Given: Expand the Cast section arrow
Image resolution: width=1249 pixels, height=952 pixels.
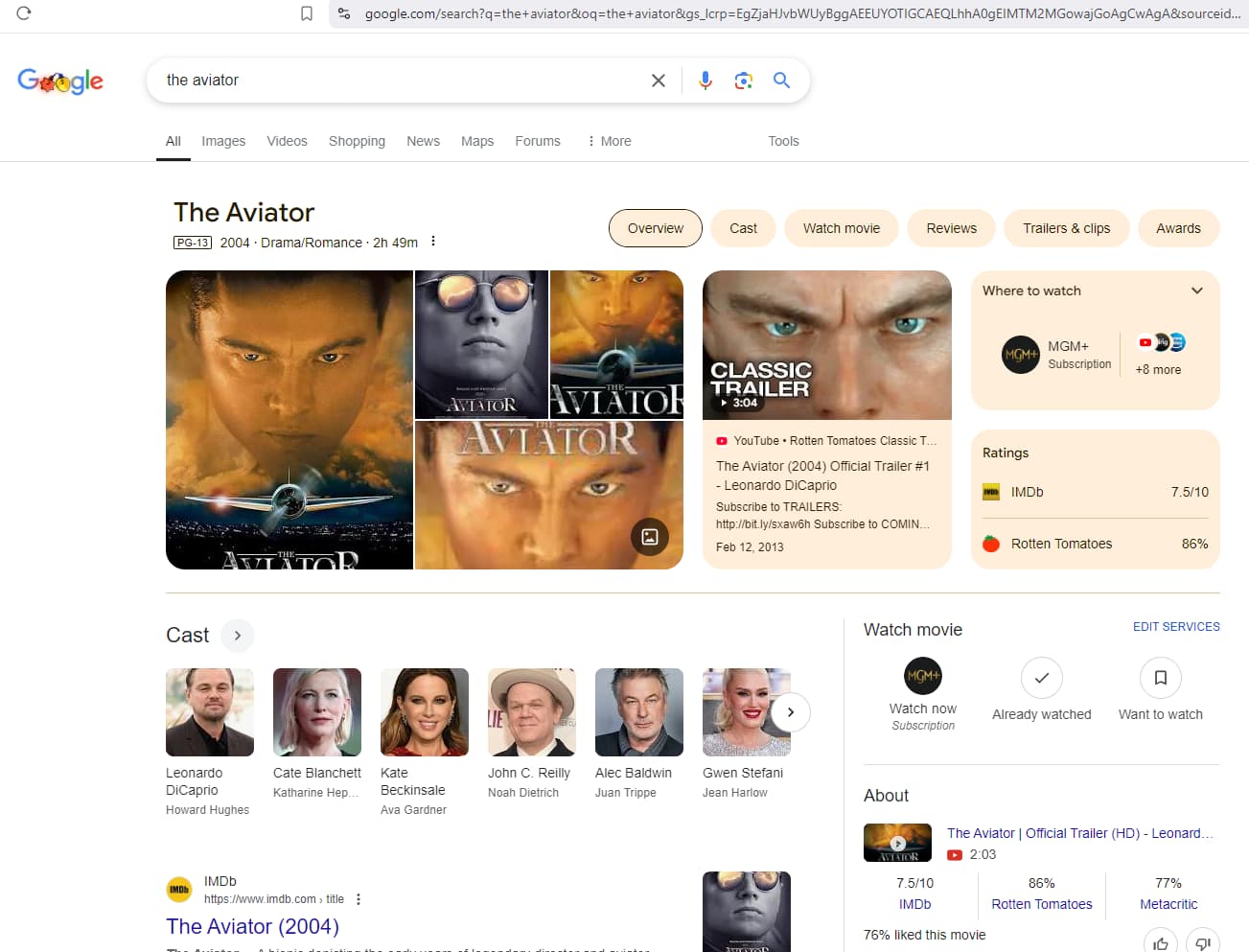Looking at the screenshot, I should tap(238, 636).
